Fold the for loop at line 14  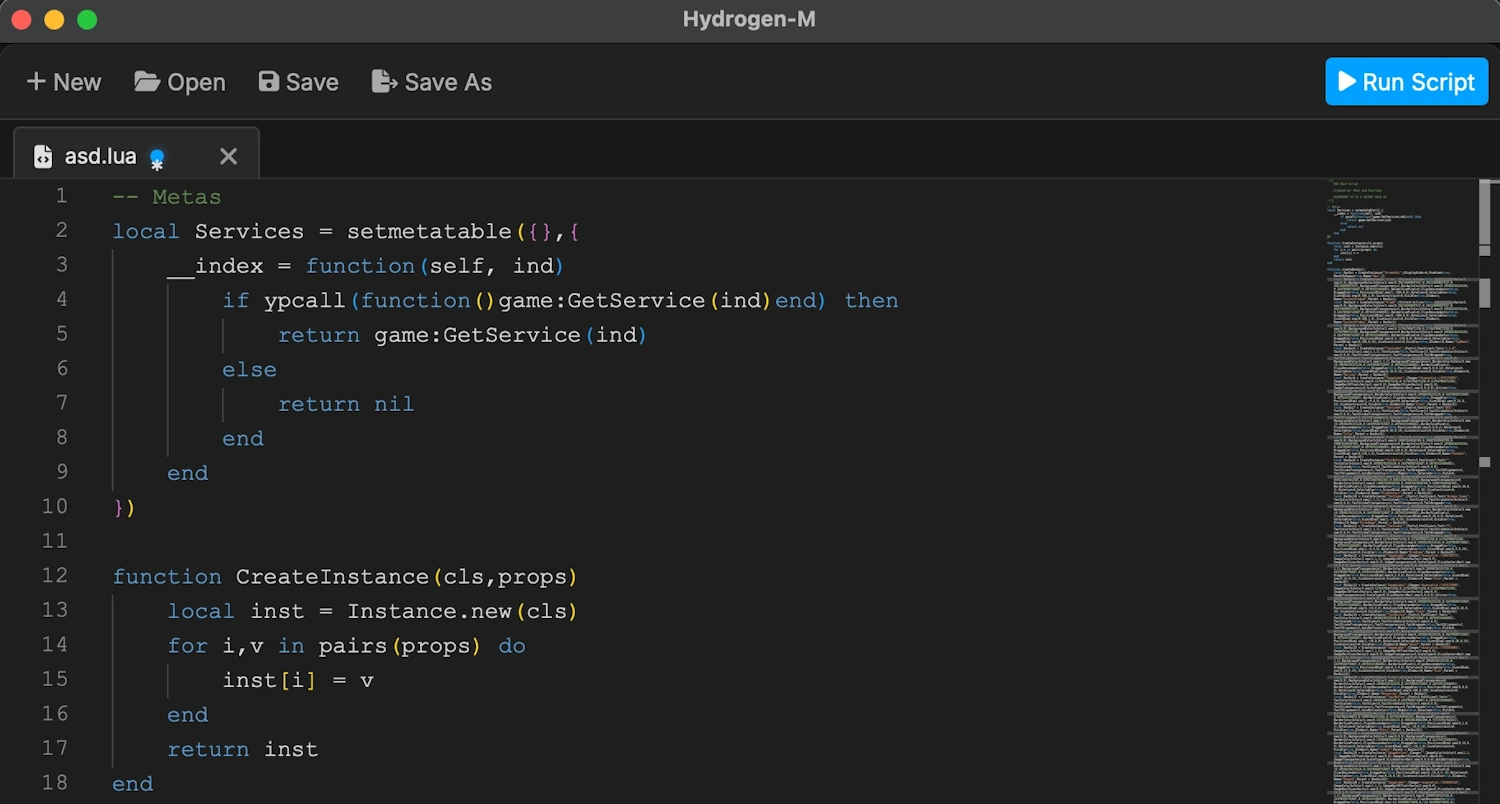click(x=88, y=645)
